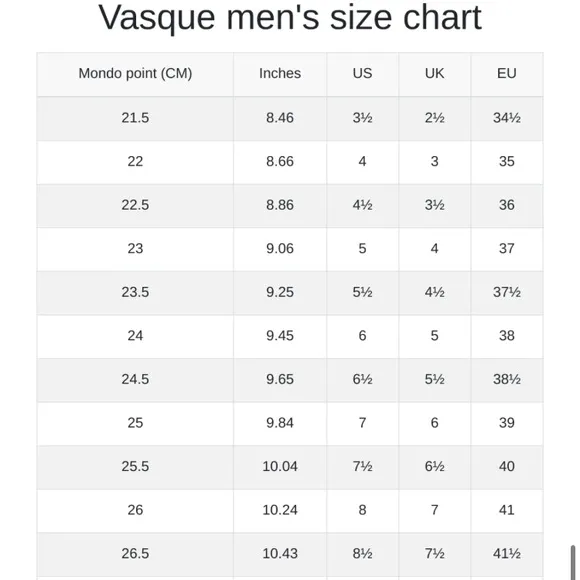The height and width of the screenshot is (580, 580).
Task: Click the Inches column header
Action: pyautogui.click(x=280, y=74)
